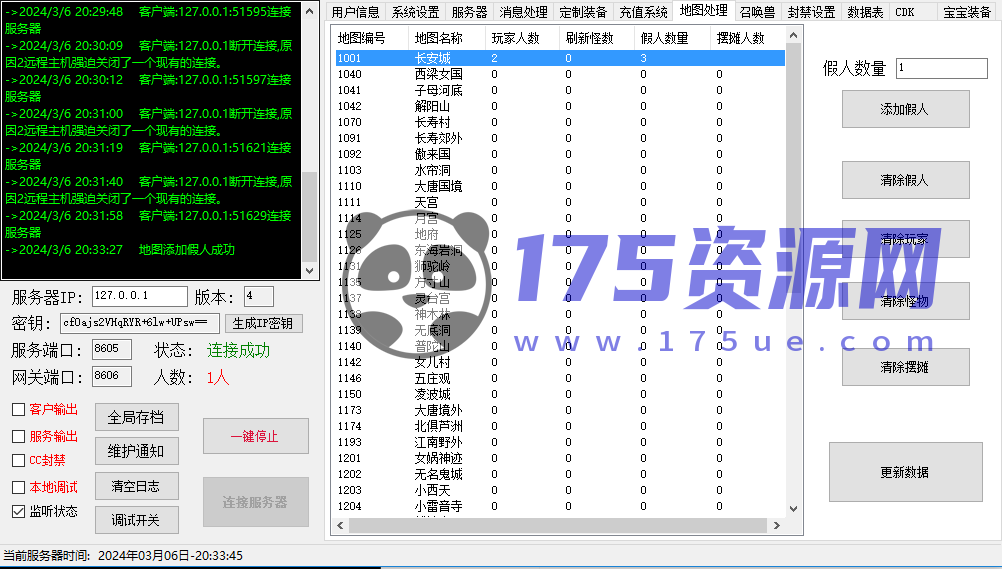Screen dimensions: 1002x569
Task: Switch to the 召唤兽 tab
Action: [757, 12]
